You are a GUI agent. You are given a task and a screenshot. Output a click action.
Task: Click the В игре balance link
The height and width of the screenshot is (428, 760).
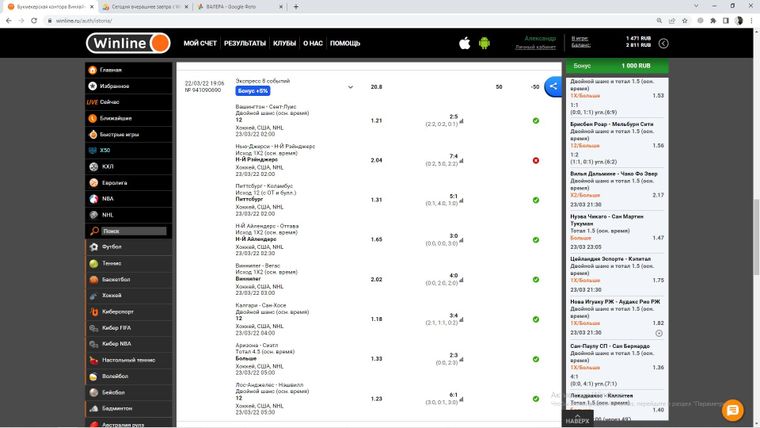coord(580,38)
